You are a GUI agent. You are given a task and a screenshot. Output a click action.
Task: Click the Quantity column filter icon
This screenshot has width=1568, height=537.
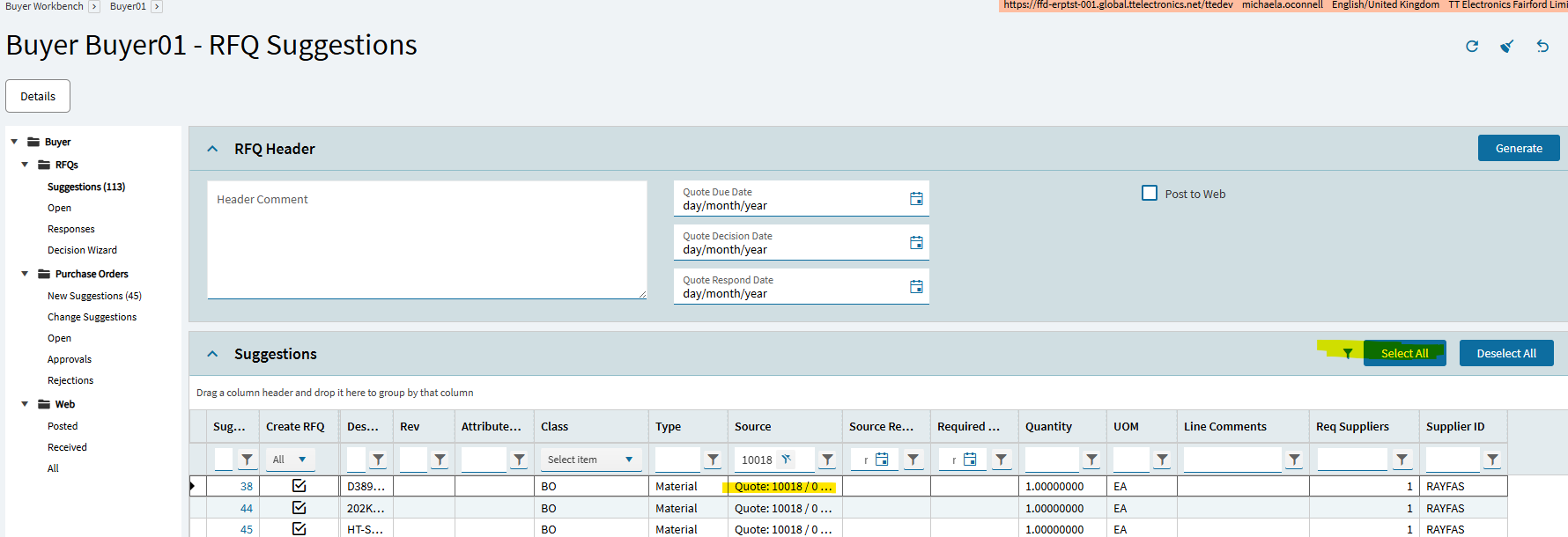[1092, 460]
